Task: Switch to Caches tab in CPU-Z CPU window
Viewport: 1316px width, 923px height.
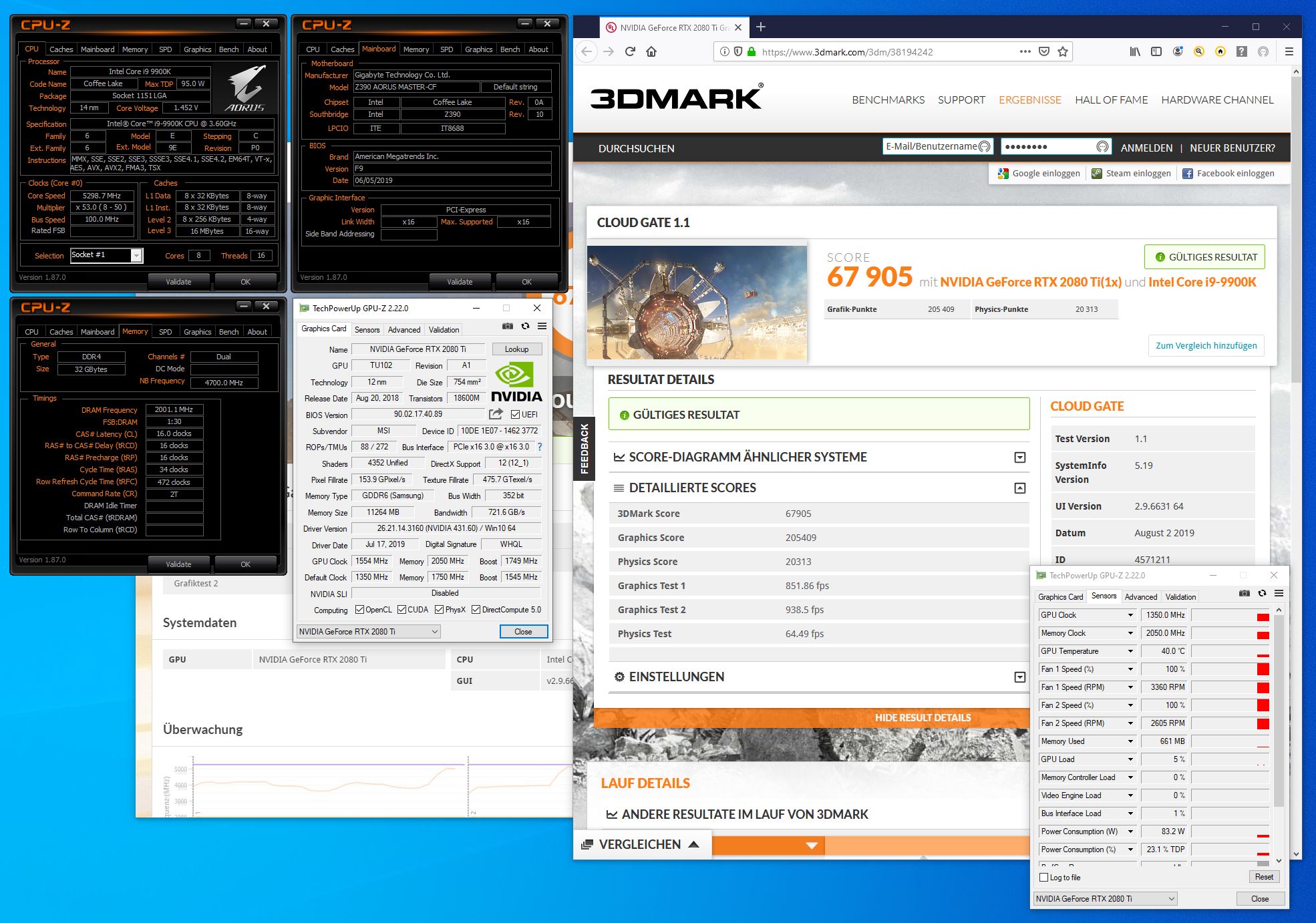Action: pos(61,49)
